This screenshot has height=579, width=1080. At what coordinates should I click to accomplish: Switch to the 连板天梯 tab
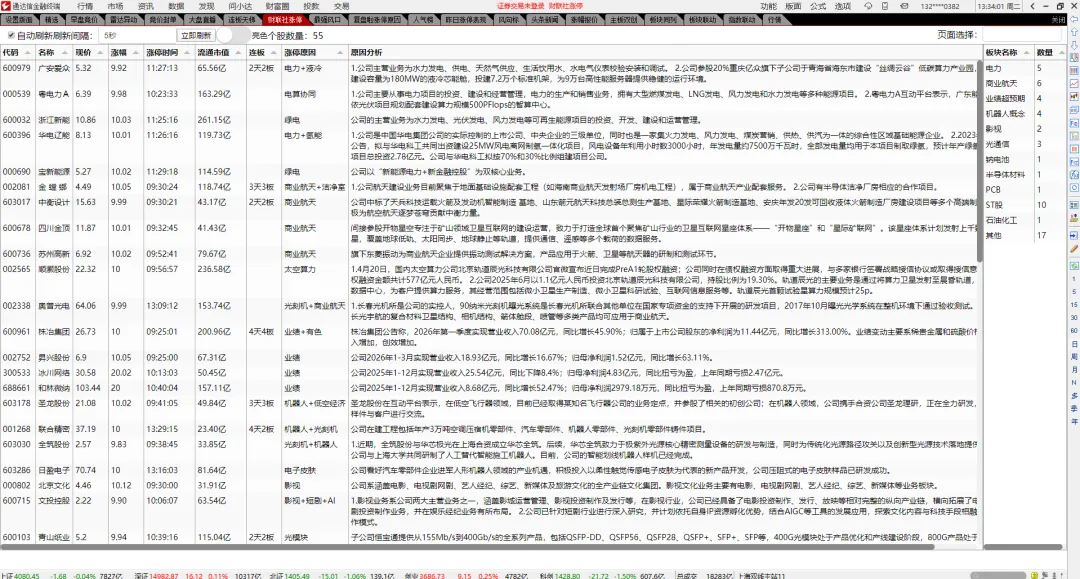242,20
